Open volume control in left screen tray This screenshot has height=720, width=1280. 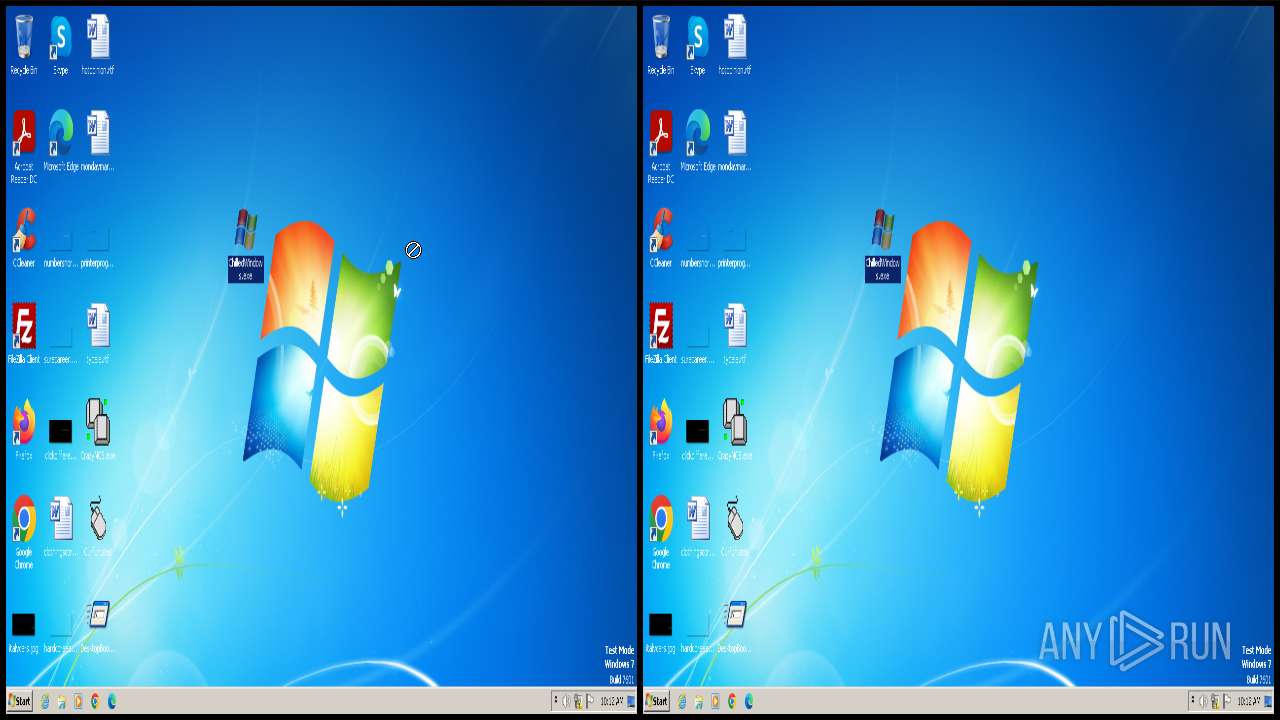[566, 701]
